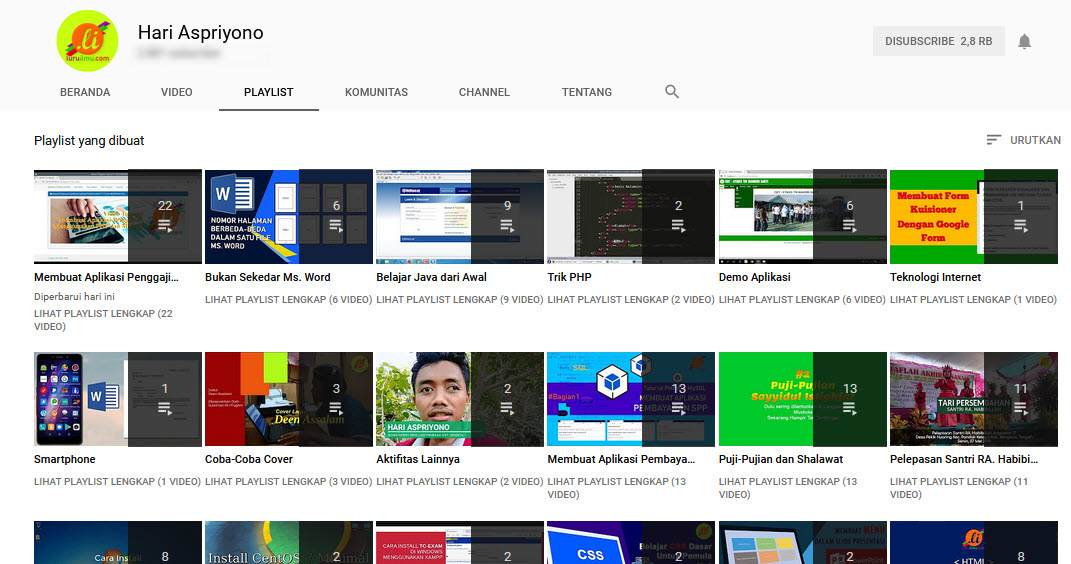Open Puji-Pujian dan Shalawat title
1071x564 pixels.
(781, 460)
